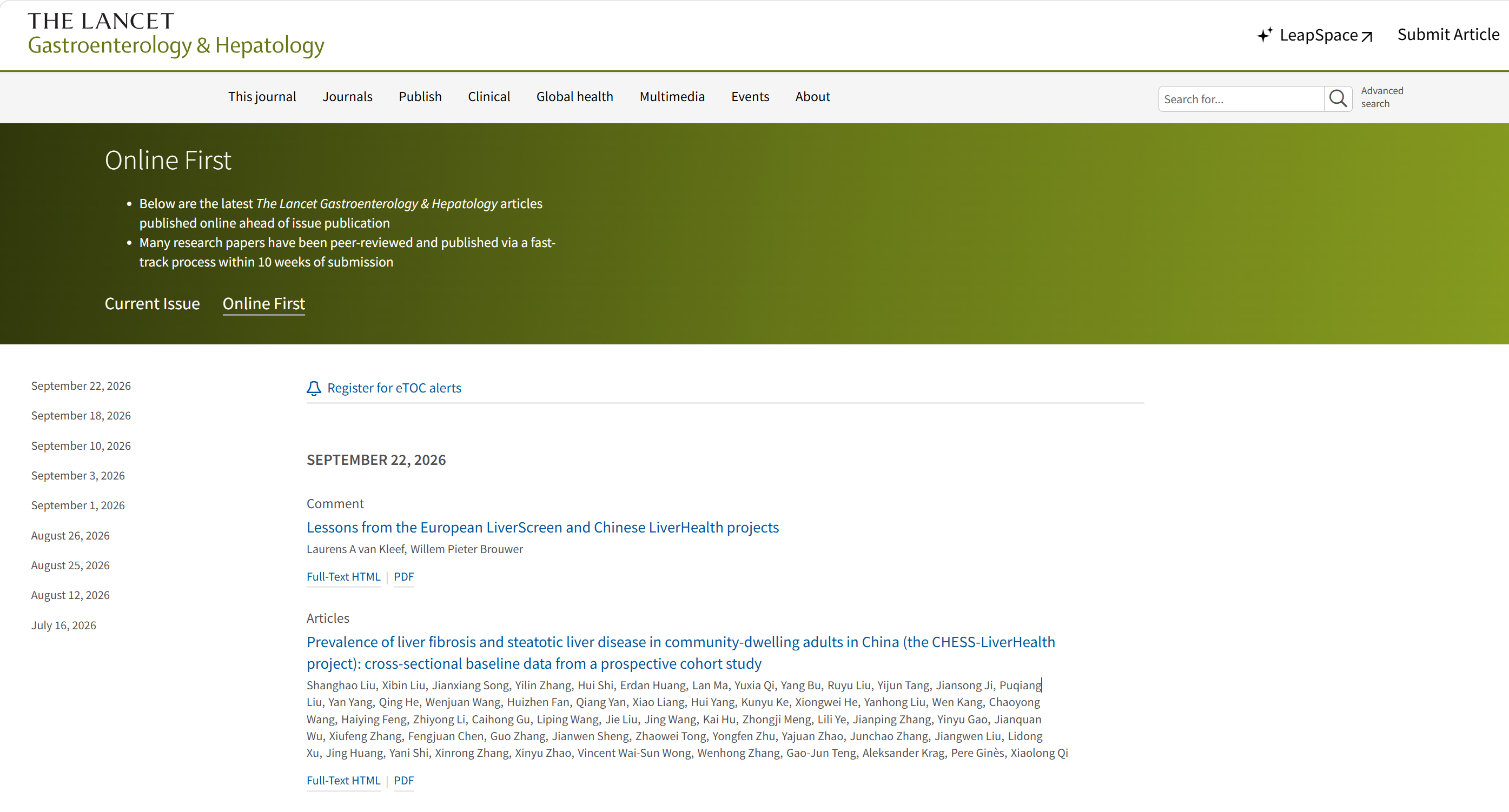Open the Multimedia menu
Screen dimensions: 1509x812
tap(672, 97)
